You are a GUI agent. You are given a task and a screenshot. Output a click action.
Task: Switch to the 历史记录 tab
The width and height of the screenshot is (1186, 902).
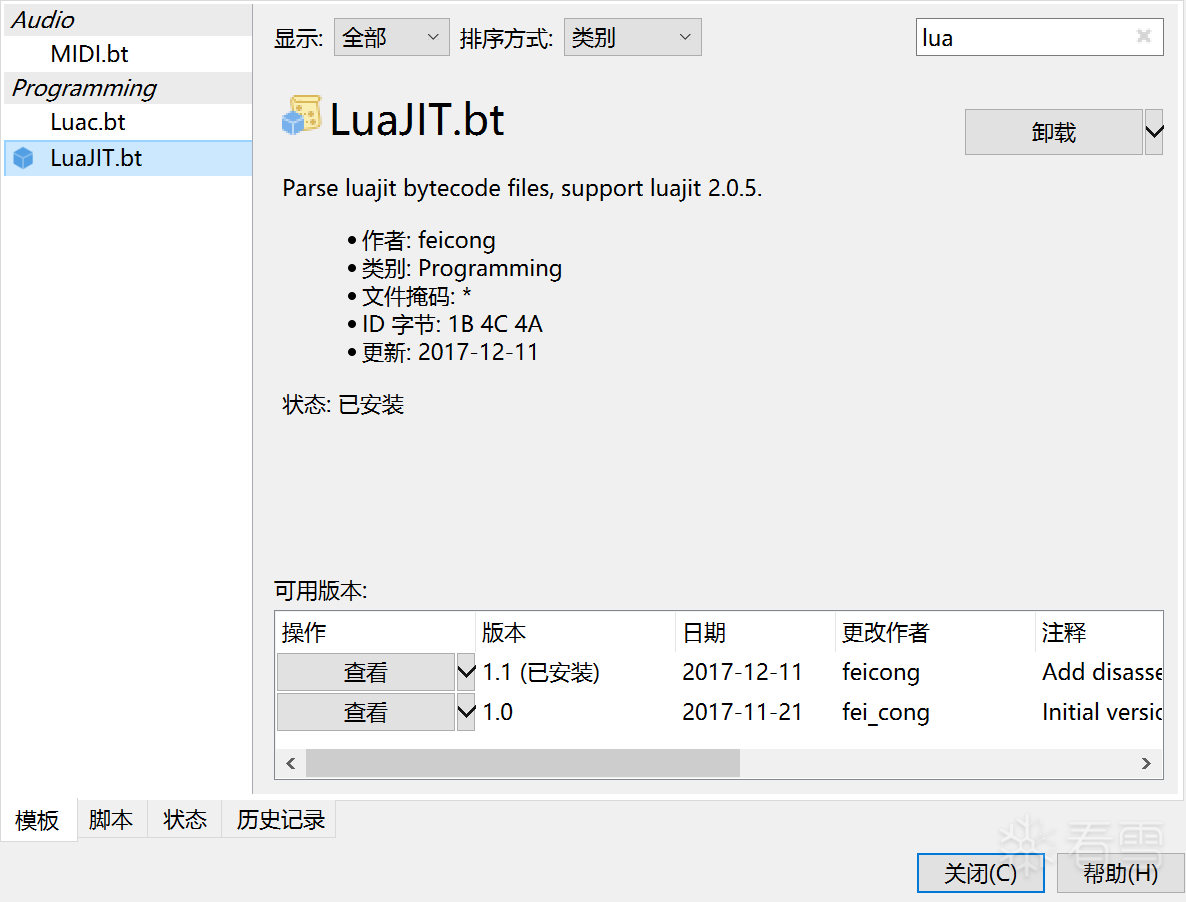point(279,819)
